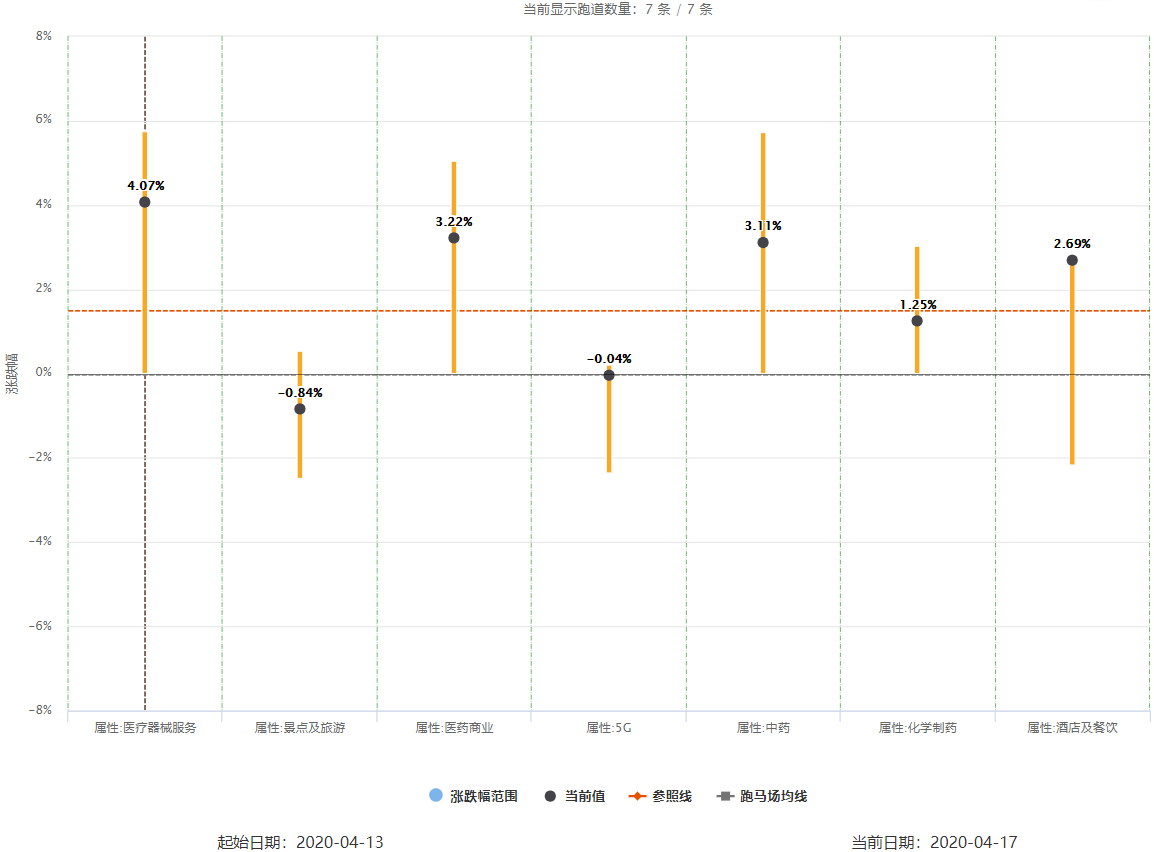Screen dimensions: 1154x852
Task: Click the 3.11% data point marker
Action: (763, 242)
